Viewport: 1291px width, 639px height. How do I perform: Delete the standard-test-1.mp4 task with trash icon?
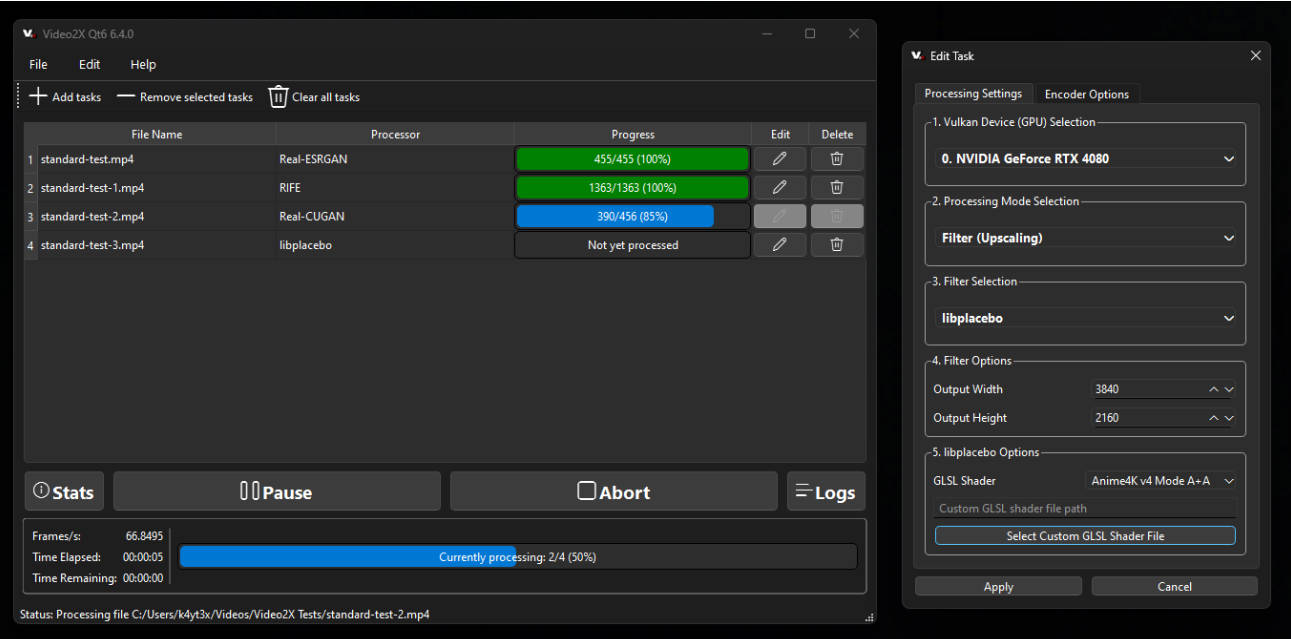837,187
